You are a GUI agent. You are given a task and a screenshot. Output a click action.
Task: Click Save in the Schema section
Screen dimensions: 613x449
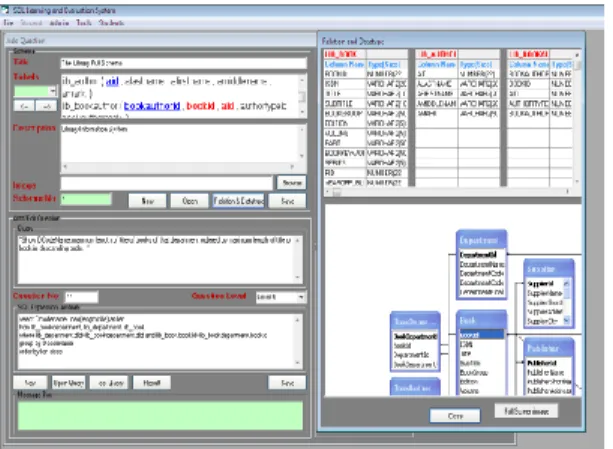[x=287, y=201]
